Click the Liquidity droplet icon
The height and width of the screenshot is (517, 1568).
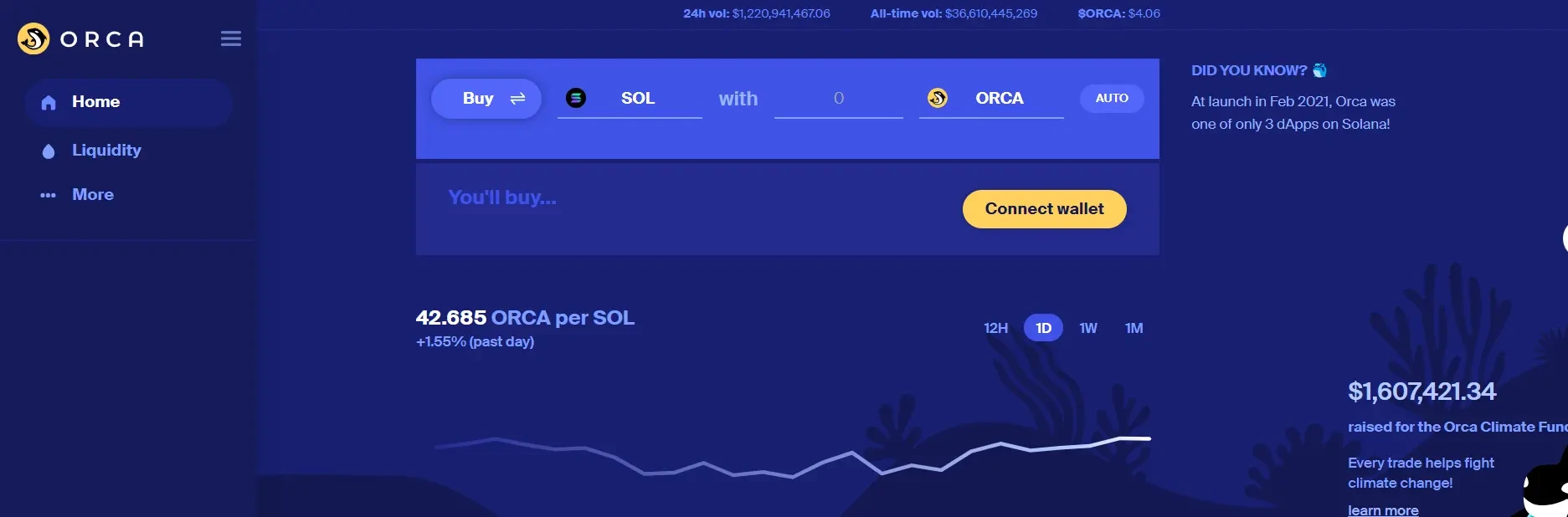tap(49, 151)
